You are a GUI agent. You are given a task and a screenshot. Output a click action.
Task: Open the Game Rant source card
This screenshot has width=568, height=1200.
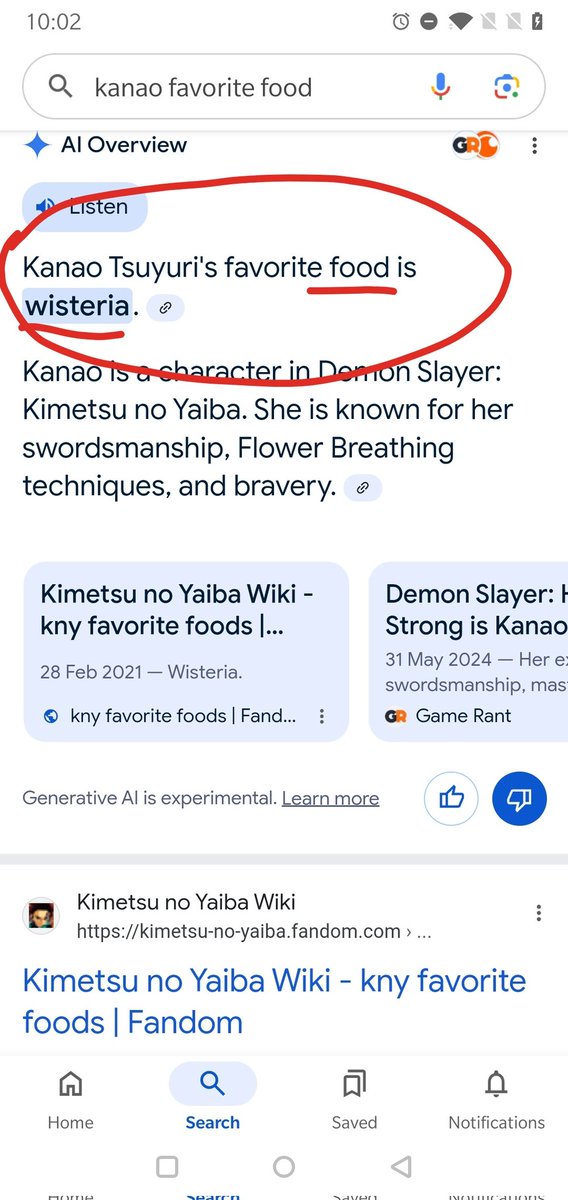[x=469, y=651]
